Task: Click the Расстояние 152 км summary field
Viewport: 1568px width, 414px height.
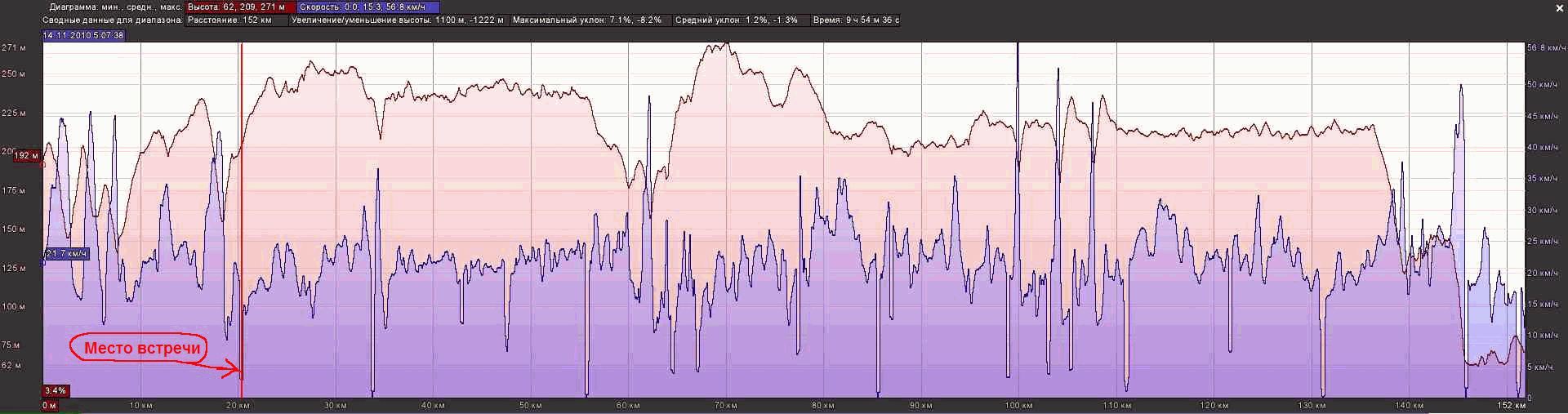Action: (x=236, y=20)
